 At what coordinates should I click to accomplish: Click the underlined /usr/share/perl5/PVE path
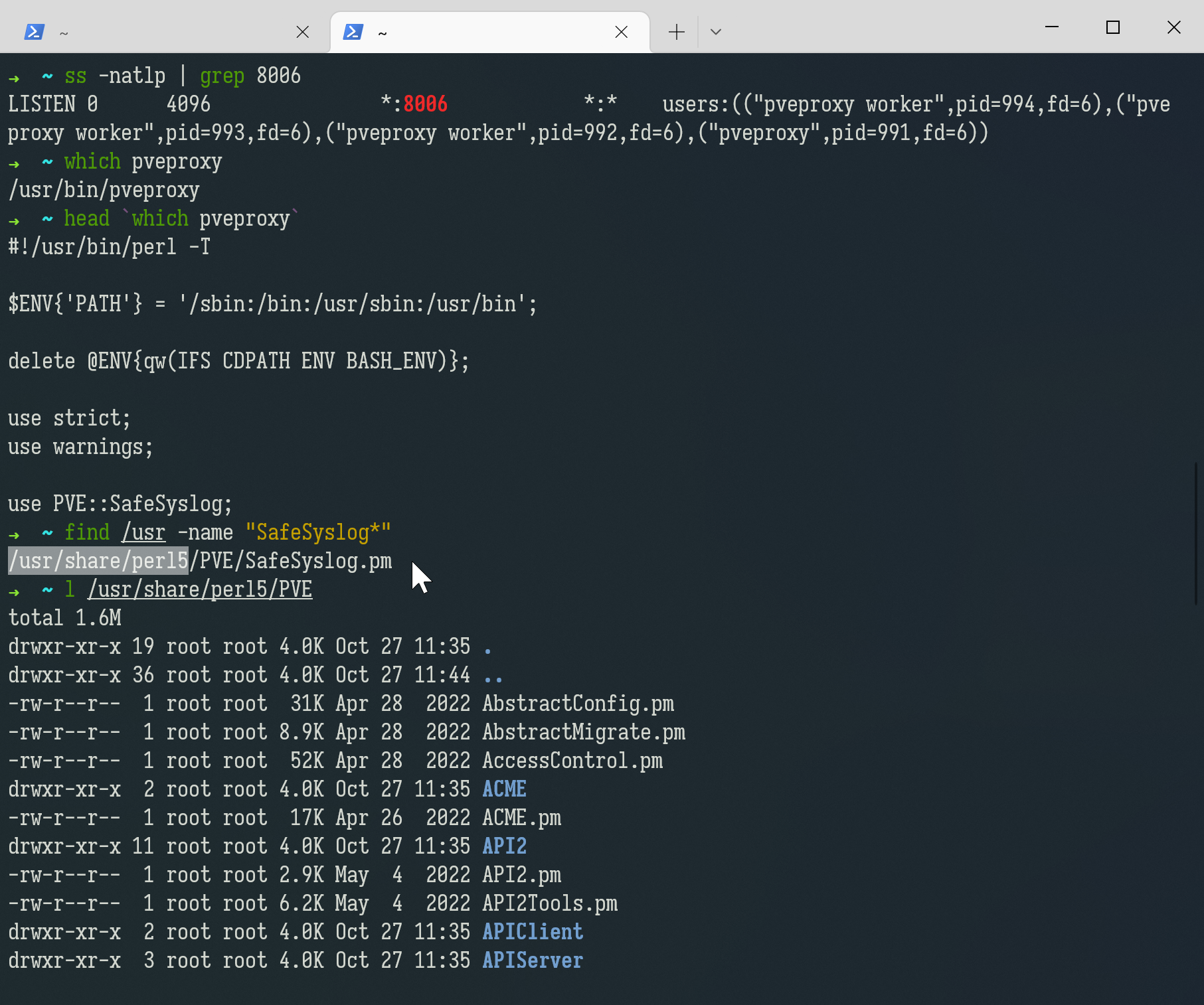click(200, 589)
